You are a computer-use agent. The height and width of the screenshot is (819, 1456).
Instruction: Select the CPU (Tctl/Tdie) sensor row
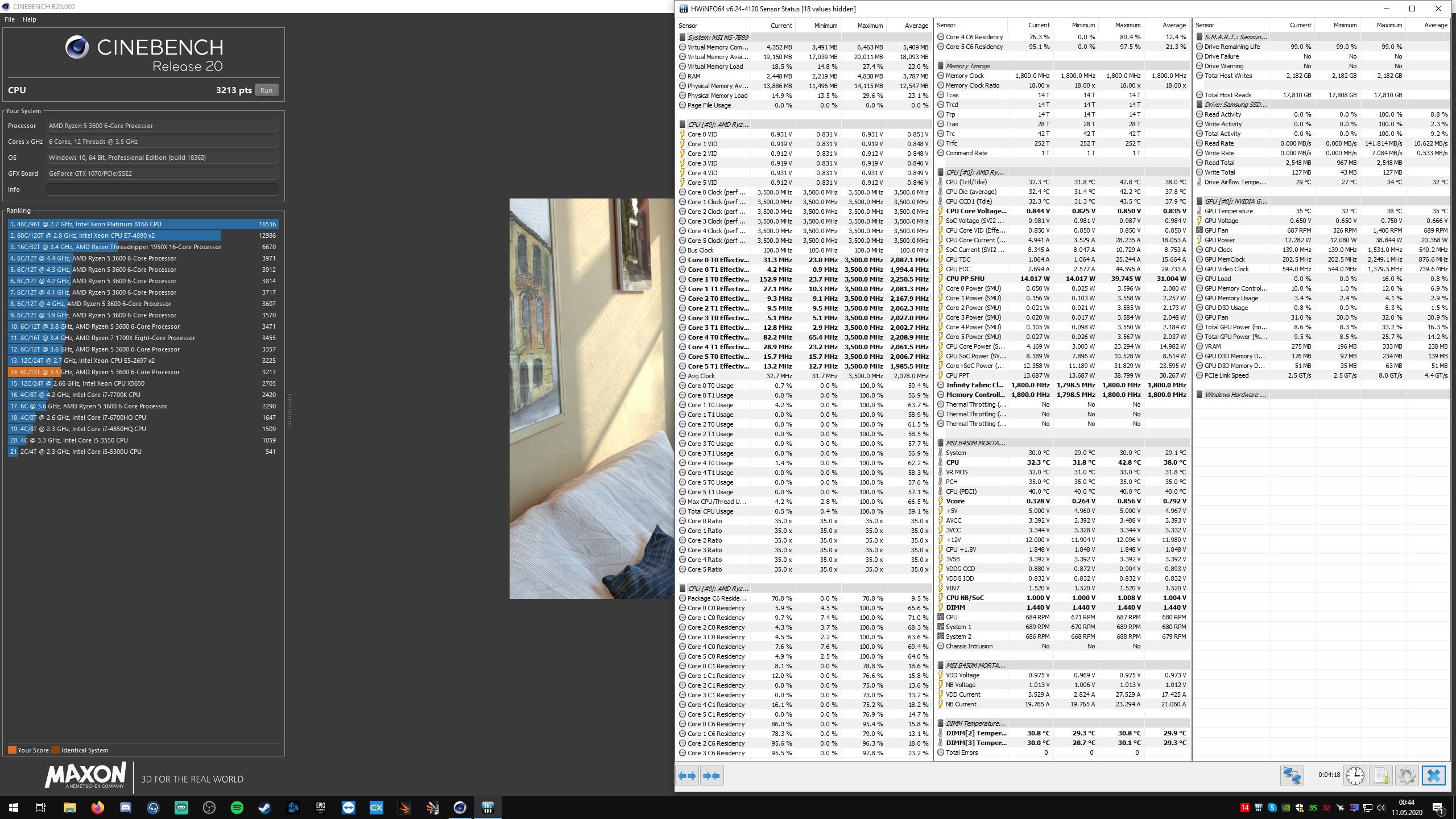pos(1062,182)
